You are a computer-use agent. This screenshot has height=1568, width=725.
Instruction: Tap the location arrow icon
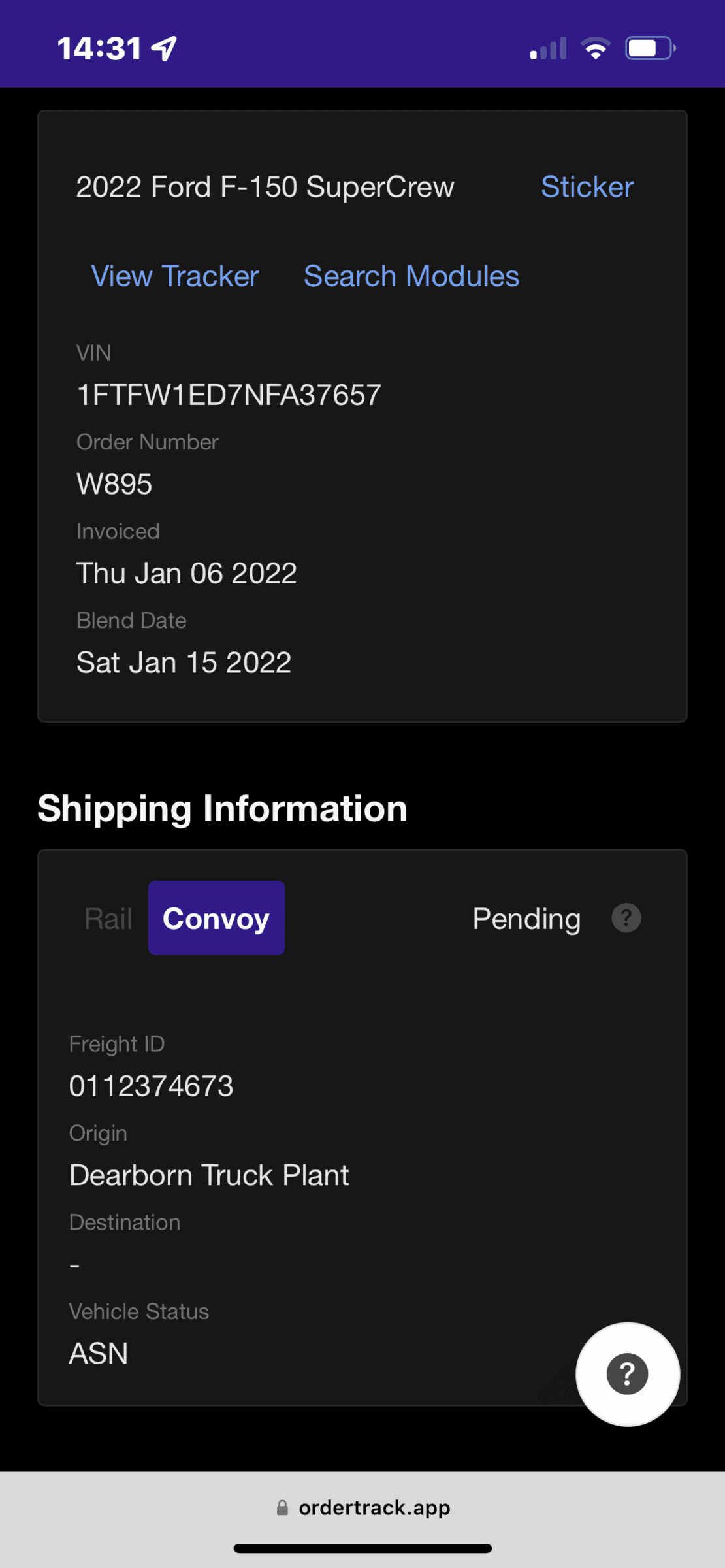pyautogui.click(x=164, y=48)
